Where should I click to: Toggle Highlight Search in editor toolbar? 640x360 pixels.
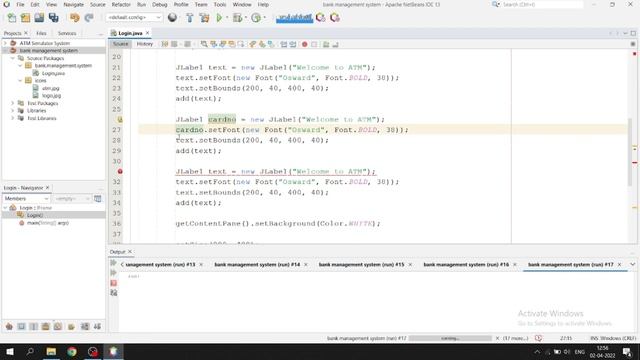[x=231, y=44]
